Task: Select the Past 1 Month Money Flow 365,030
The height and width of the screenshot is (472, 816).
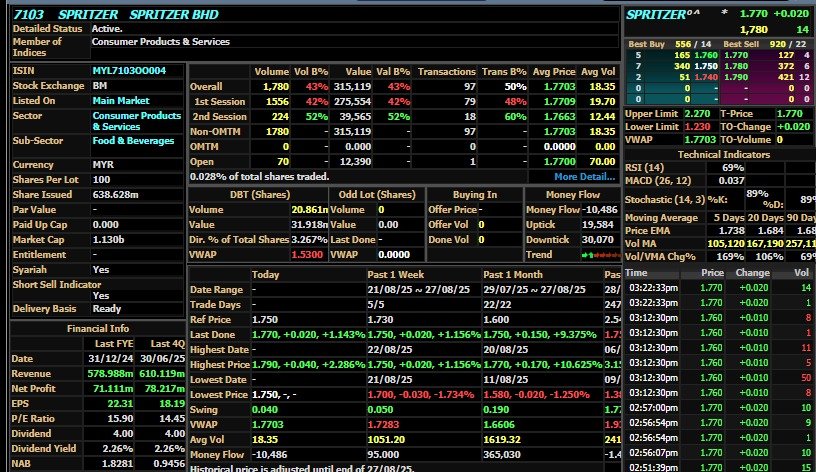Action: pos(502,455)
